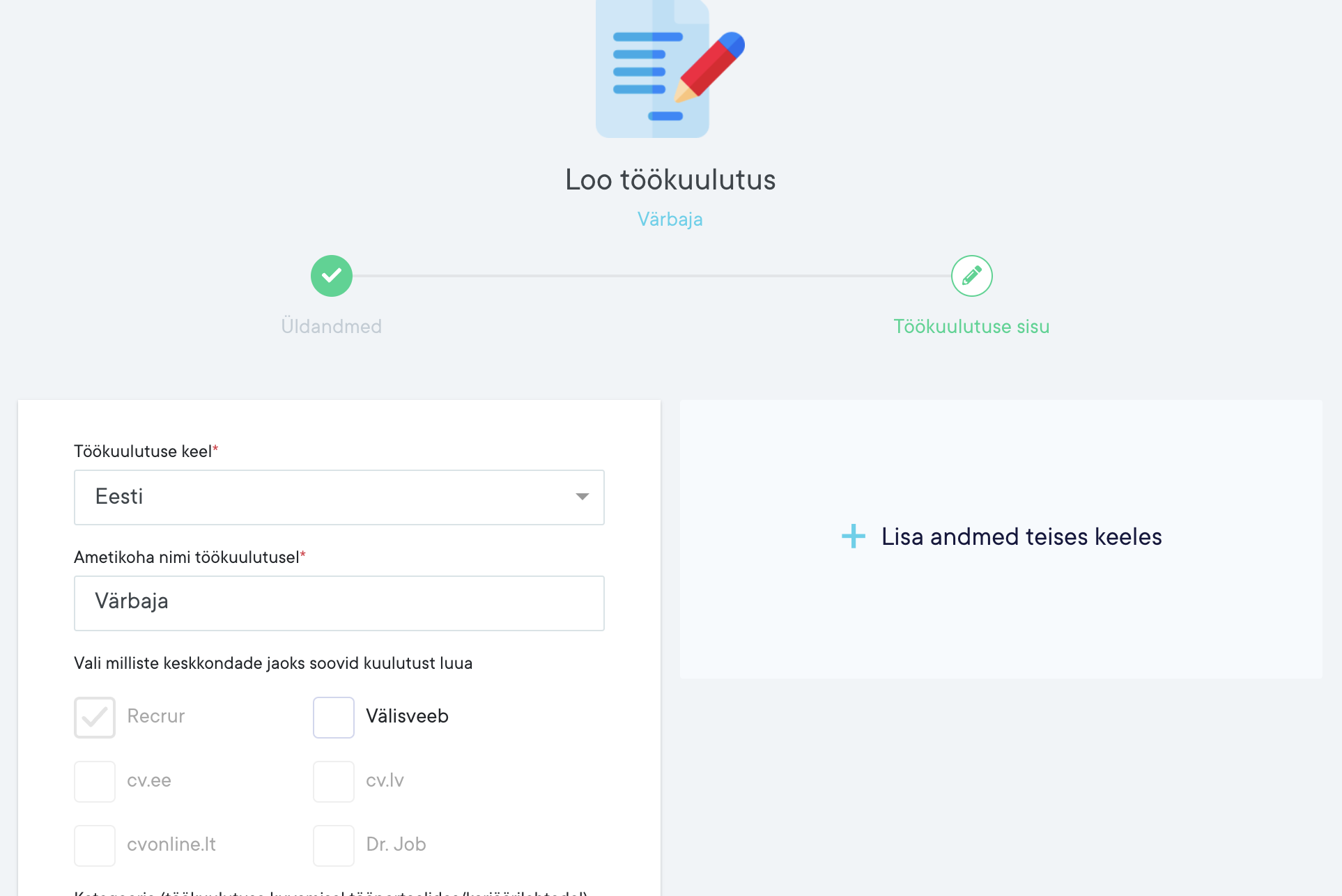Click the document with pencil illustration

coord(670,70)
